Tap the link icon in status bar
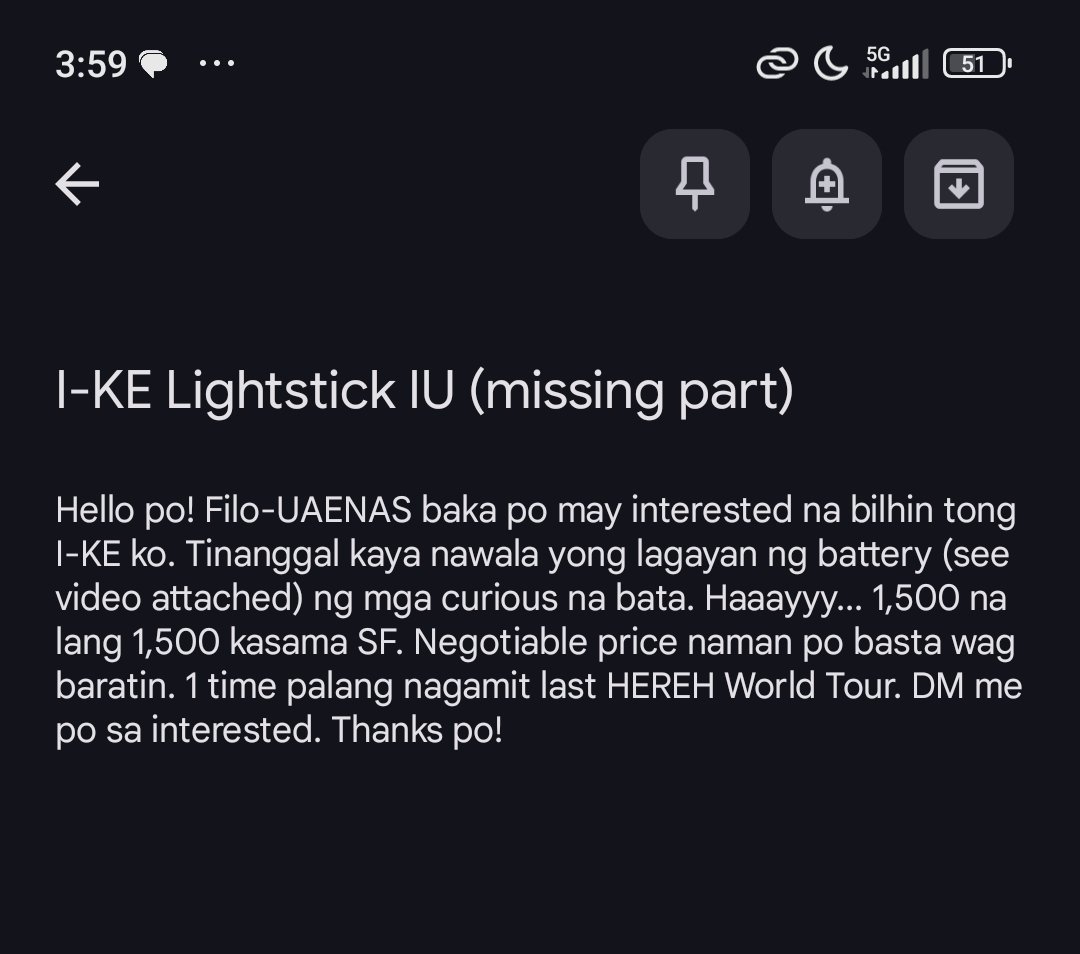 pyautogui.click(x=777, y=65)
